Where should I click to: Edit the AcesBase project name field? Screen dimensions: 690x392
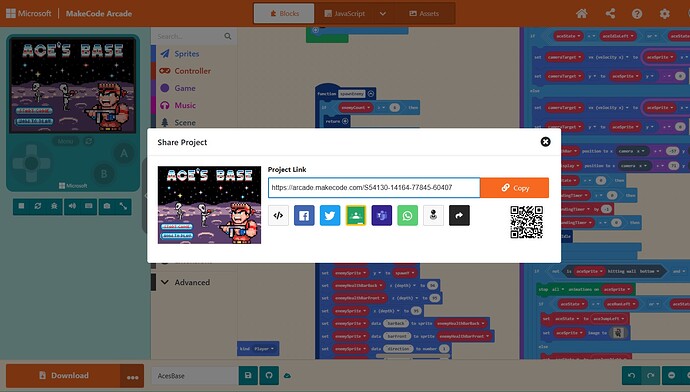[x=194, y=376]
